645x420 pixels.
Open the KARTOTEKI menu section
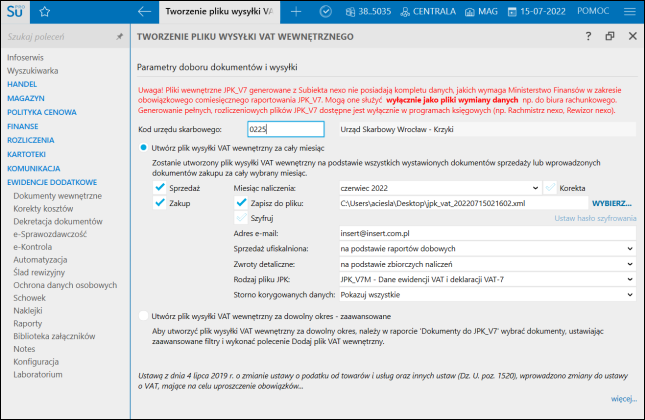pyautogui.click(x=26, y=154)
